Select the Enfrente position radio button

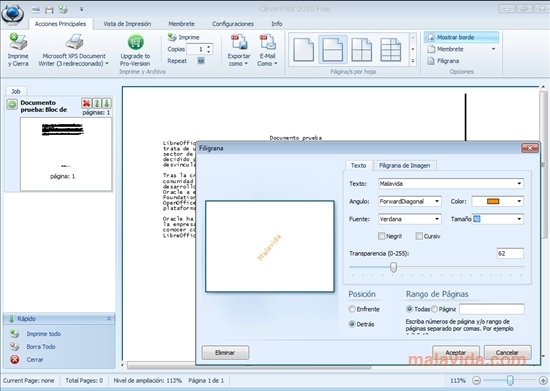tap(352, 309)
